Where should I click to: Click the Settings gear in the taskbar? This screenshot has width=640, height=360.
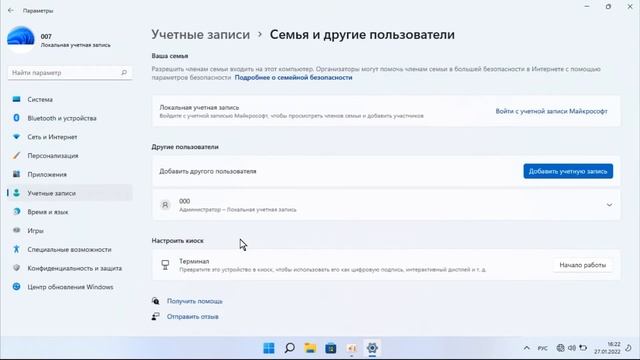372,348
